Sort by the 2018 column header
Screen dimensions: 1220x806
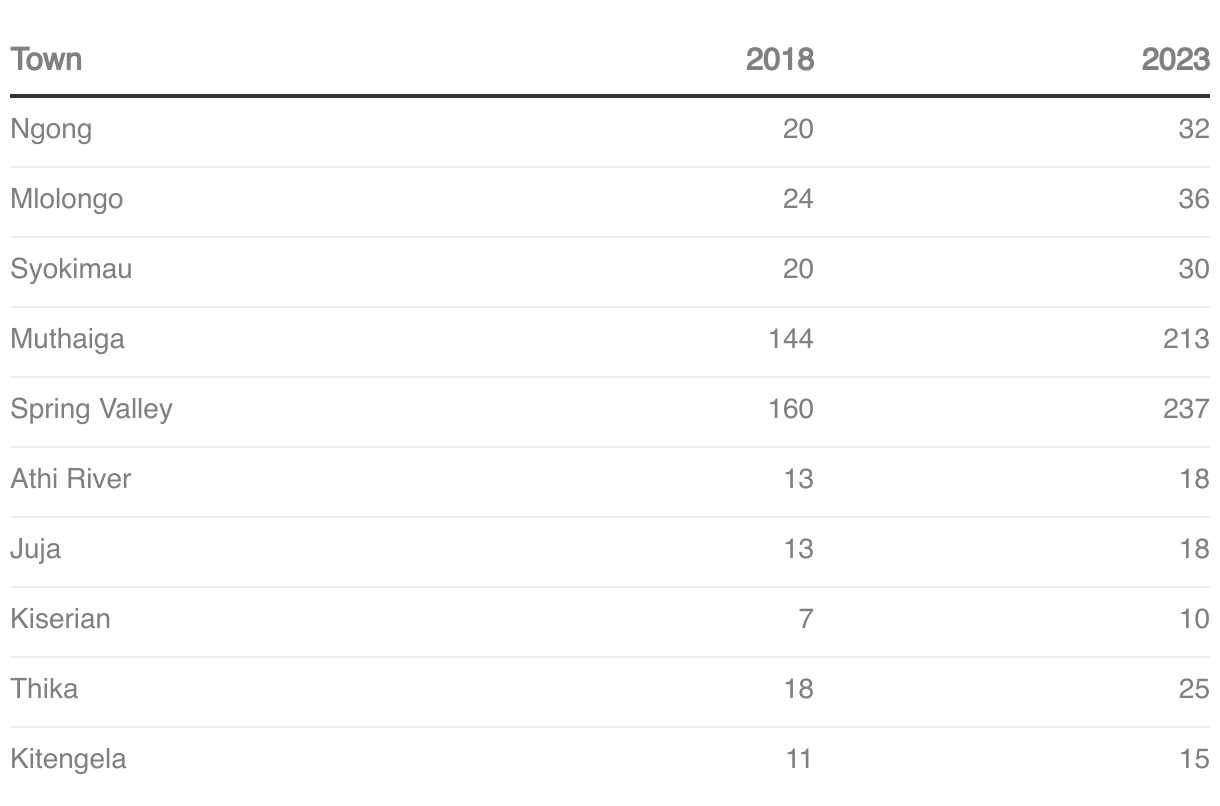780,59
